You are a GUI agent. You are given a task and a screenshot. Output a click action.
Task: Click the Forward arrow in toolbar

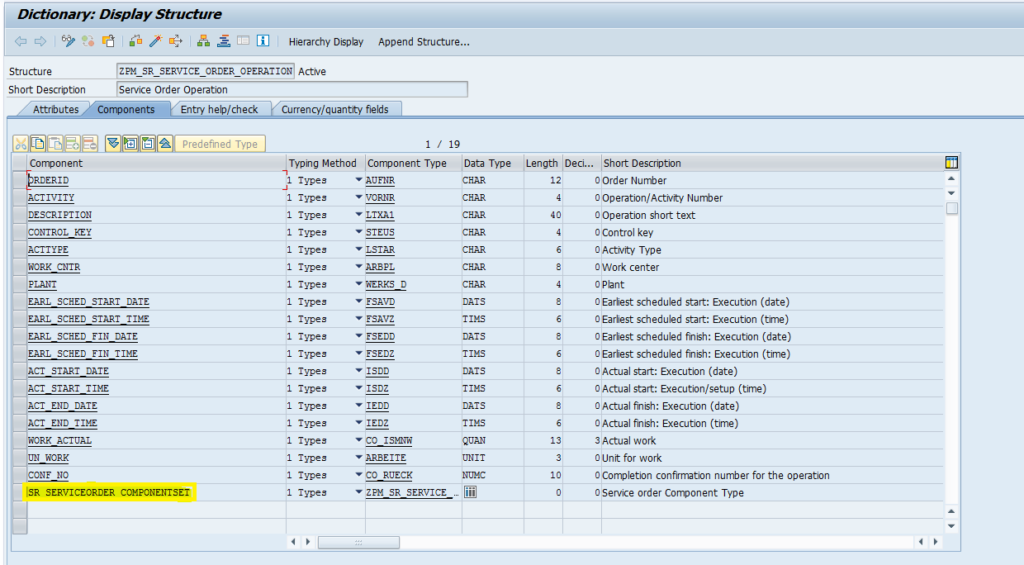(40, 41)
